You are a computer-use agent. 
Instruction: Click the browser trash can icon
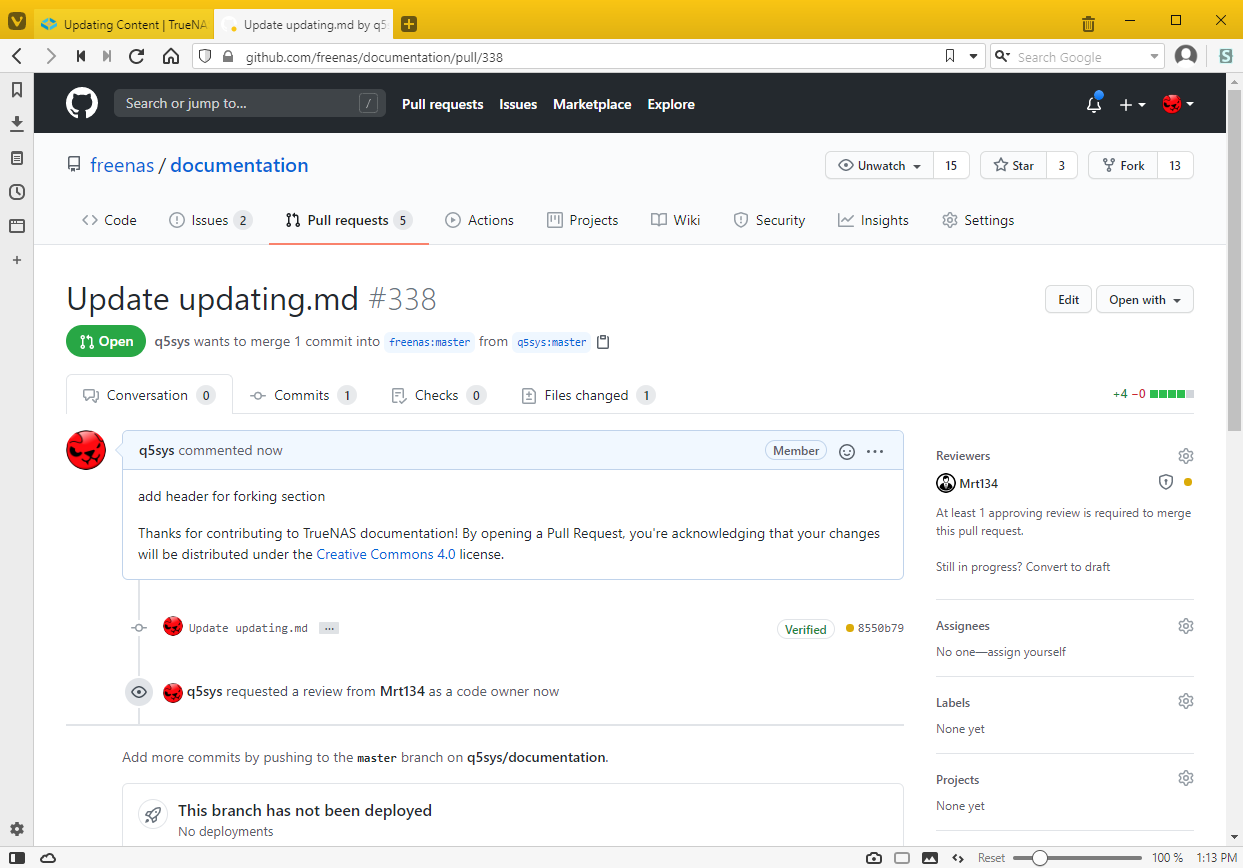tap(1089, 24)
